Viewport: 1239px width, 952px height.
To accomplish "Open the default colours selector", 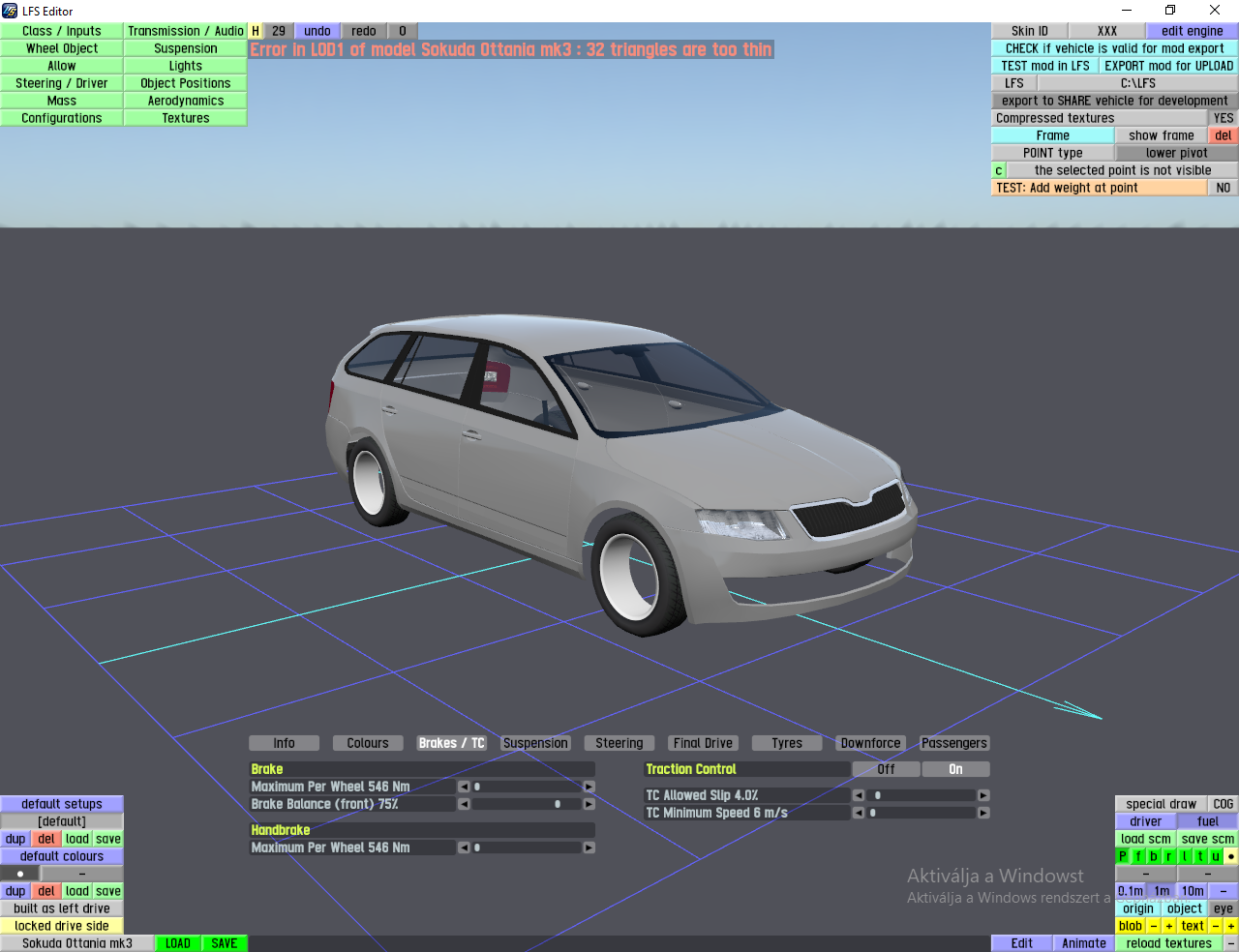I will (x=62, y=856).
